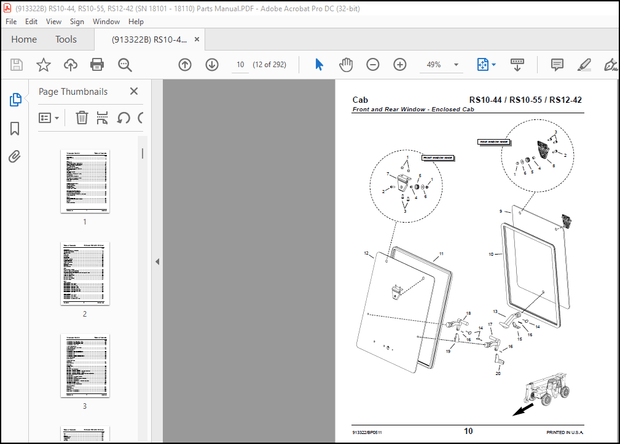The image size is (620, 444).
Task: Open the Window menu
Action: 106,21
